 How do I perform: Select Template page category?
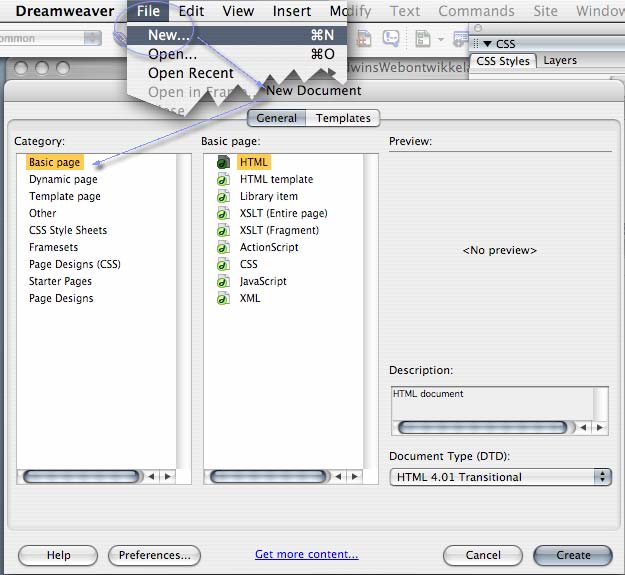point(65,196)
